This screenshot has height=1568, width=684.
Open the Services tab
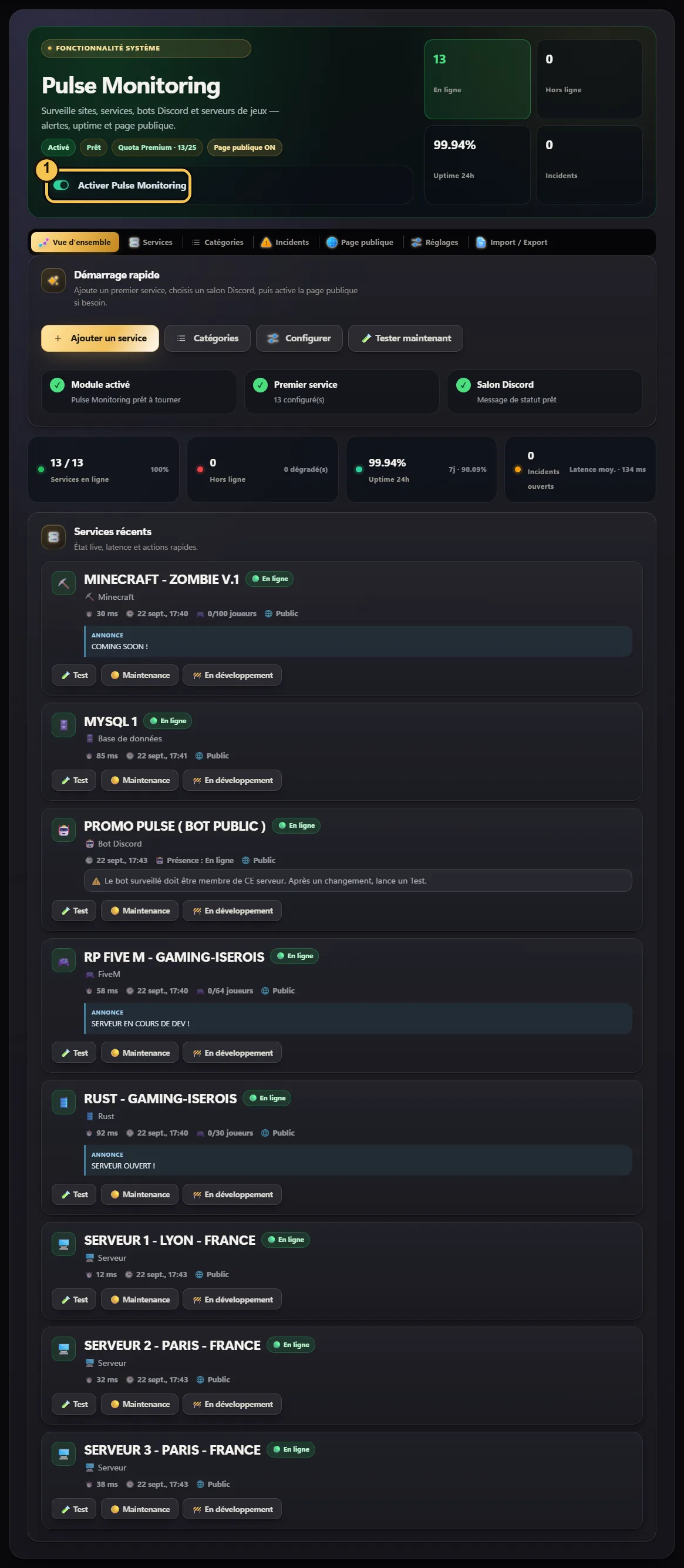(x=151, y=242)
